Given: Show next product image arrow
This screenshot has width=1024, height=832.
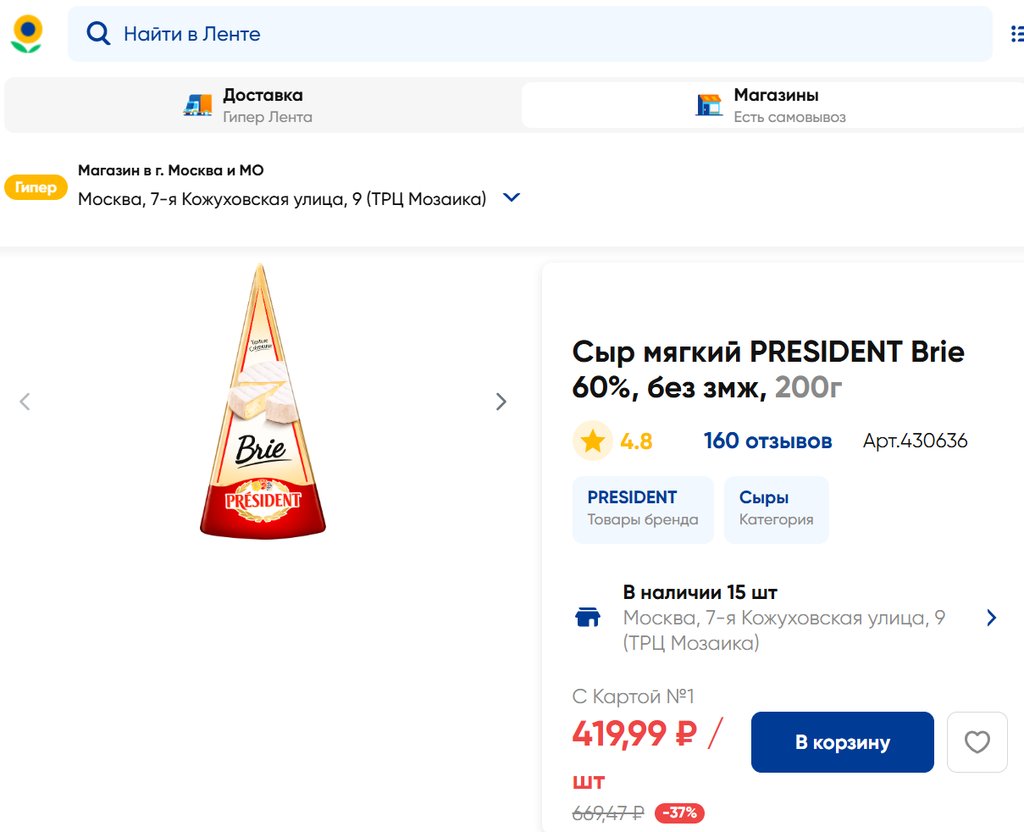Looking at the screenshot, I should [501, 402].
